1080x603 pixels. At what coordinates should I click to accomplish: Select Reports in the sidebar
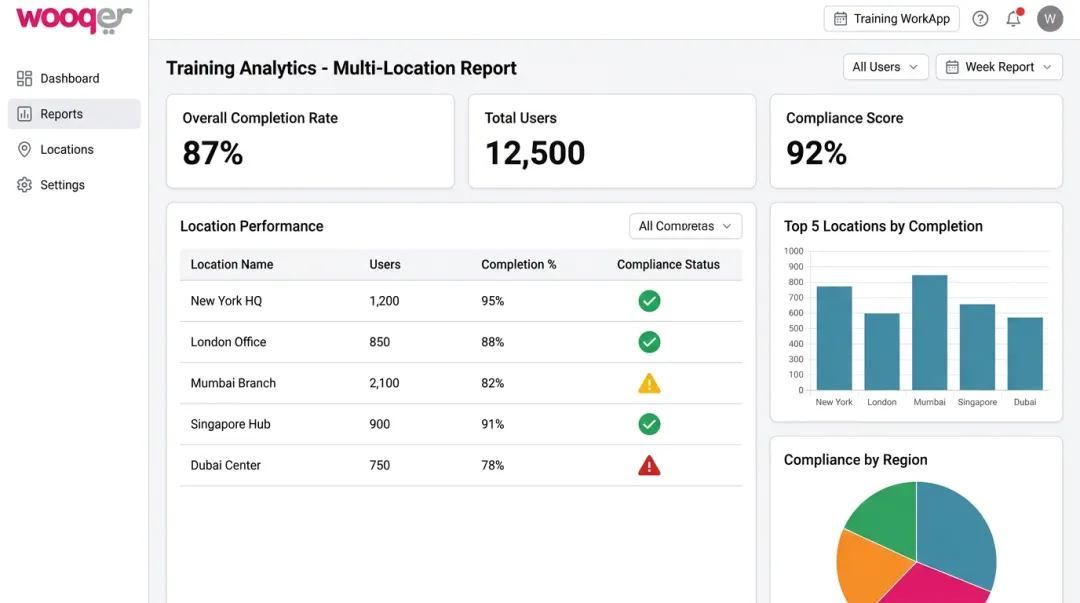point(74,114)
